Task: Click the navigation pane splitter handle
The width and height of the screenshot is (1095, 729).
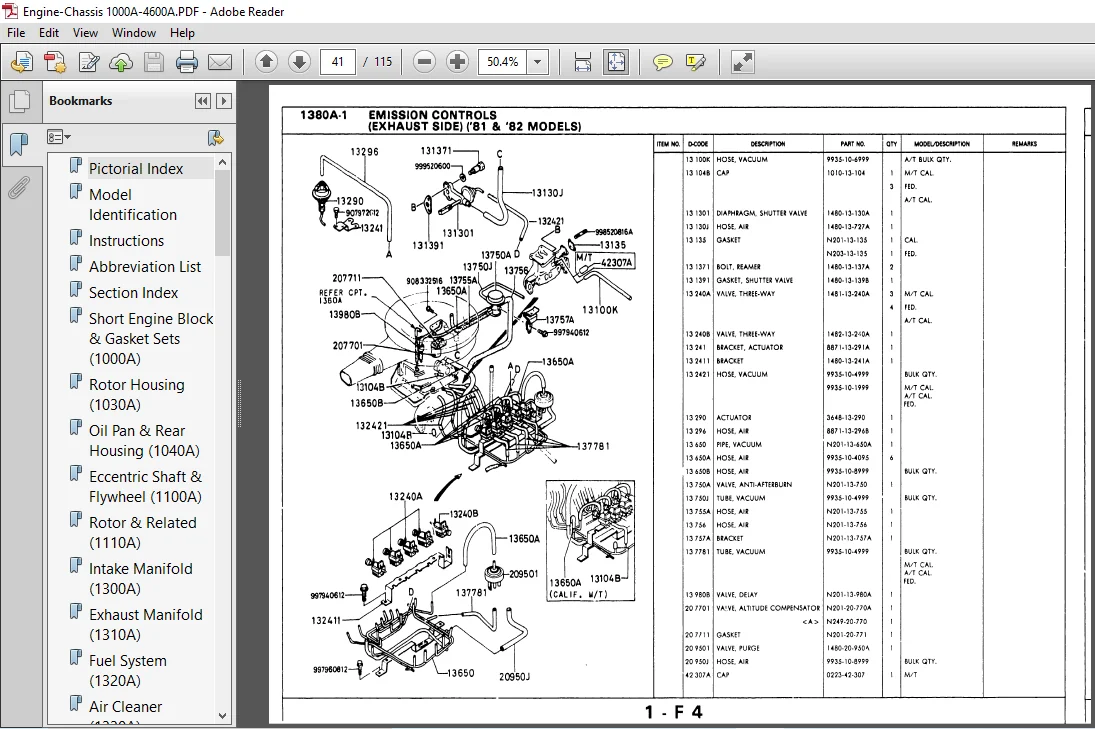Action: (x=239, y=404)
